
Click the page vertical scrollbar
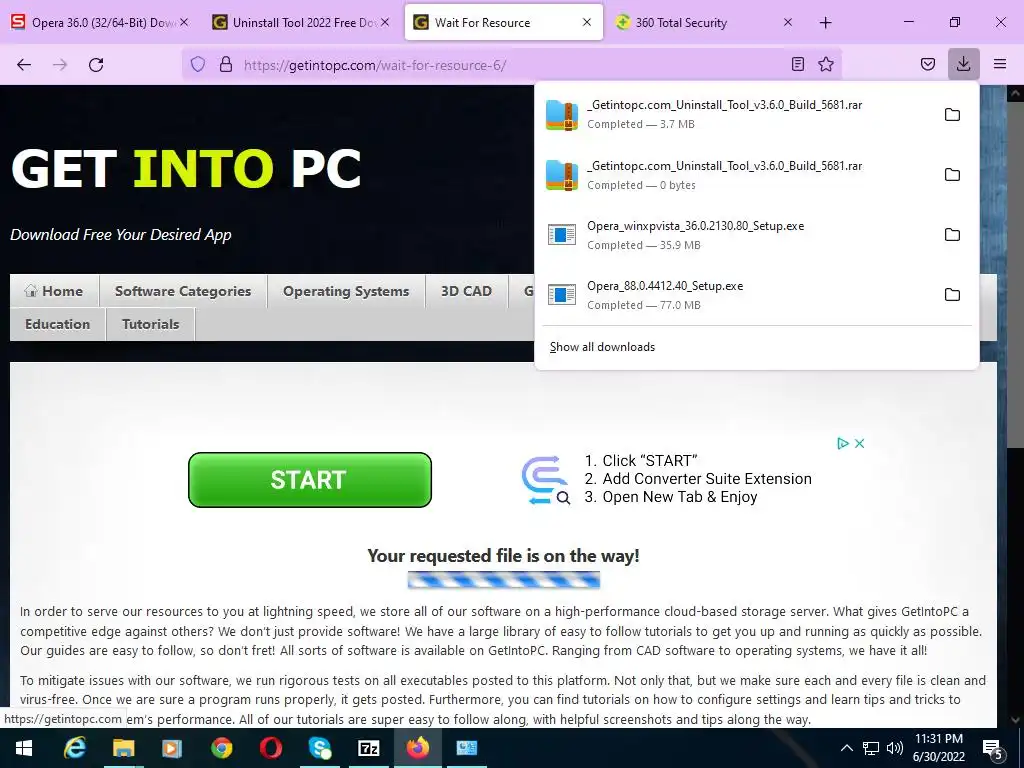tap(1015, 274)
